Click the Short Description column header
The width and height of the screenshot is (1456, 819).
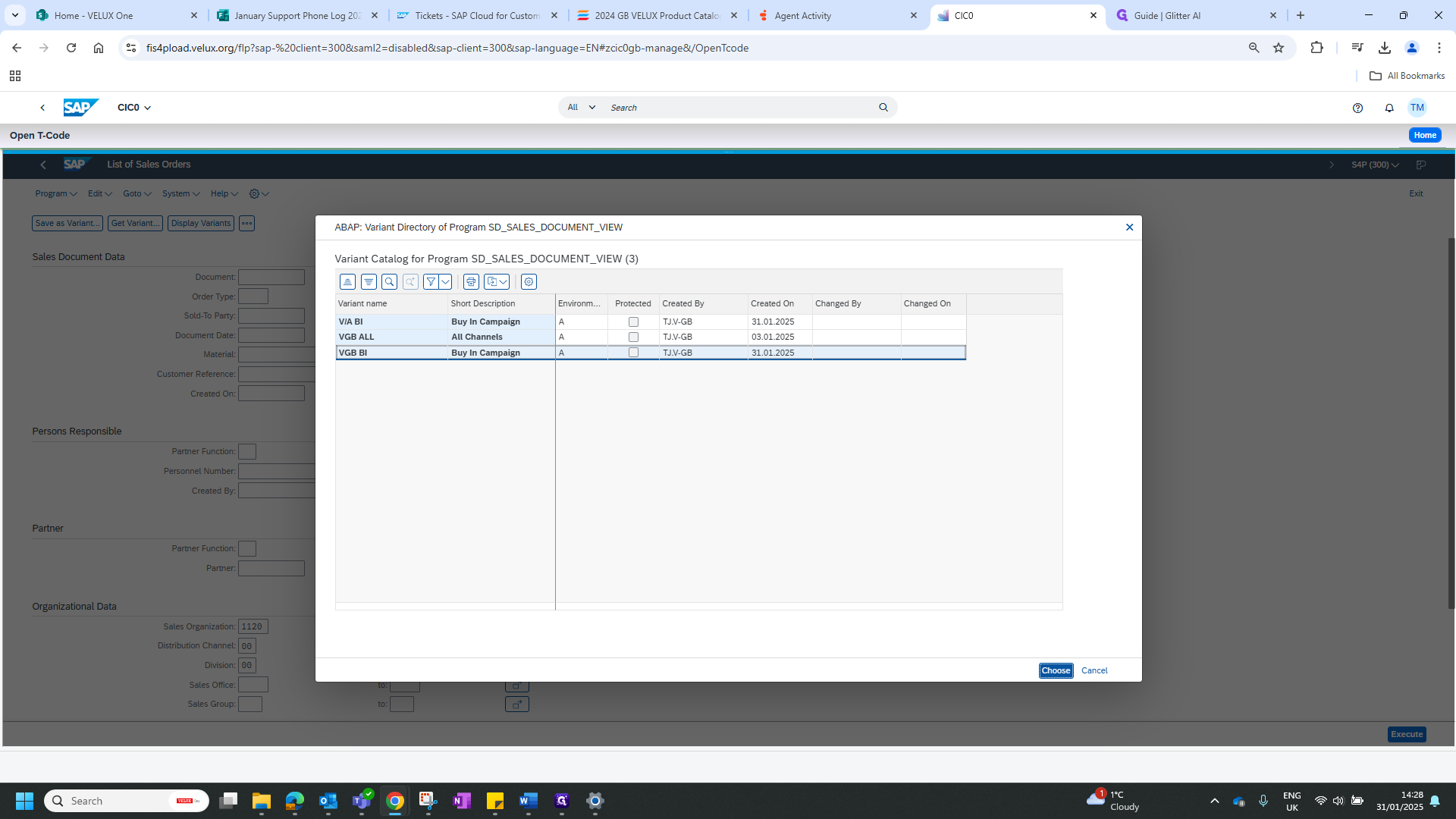(x=501, y=303)
